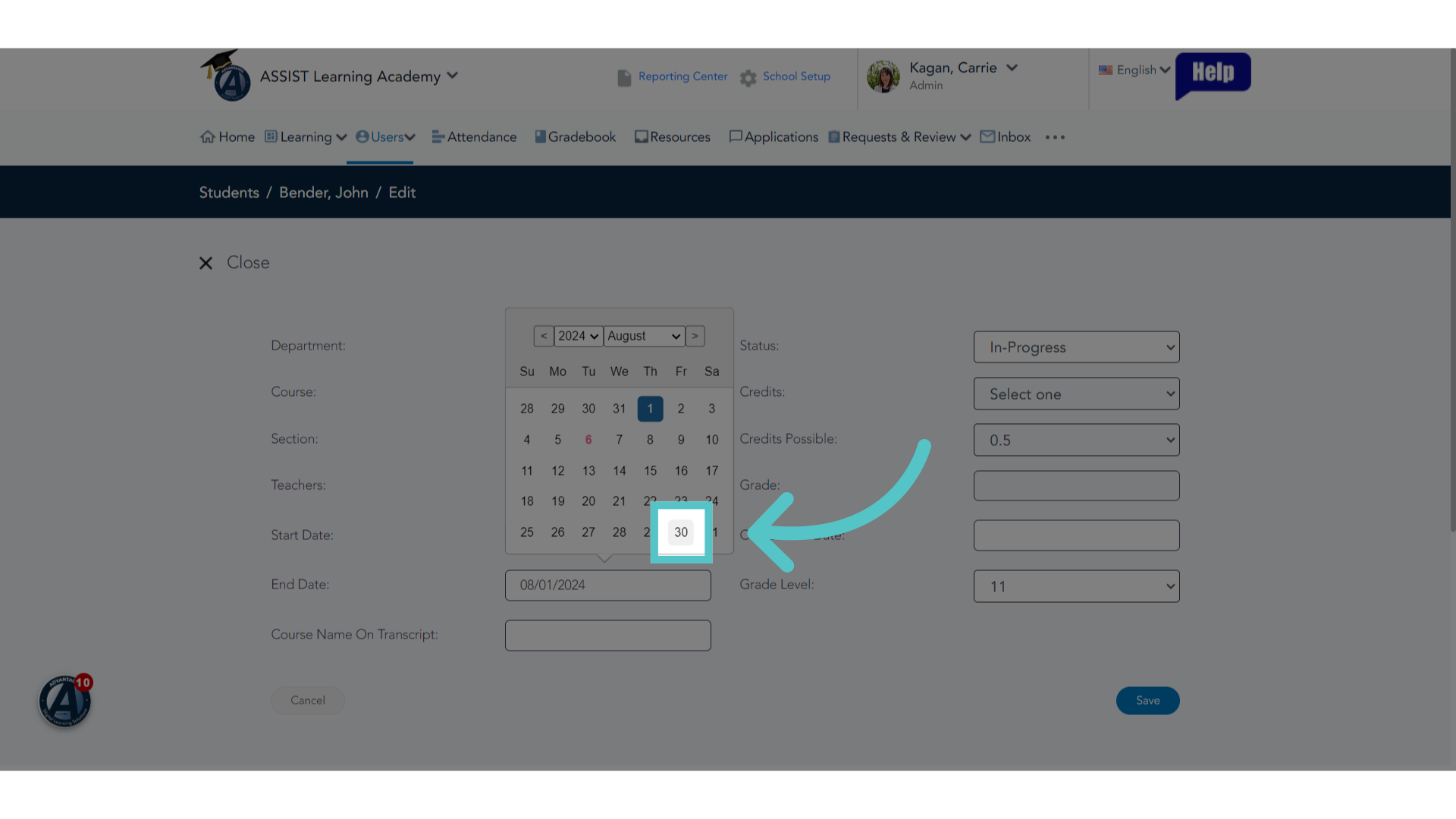Click the End Date field showing 08/01/2024

[x=608, y=585]
